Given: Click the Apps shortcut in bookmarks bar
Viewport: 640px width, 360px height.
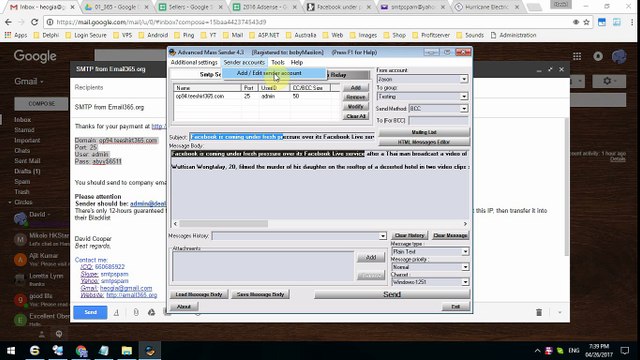Looking at the screenshot, I should tap(16, 35).
